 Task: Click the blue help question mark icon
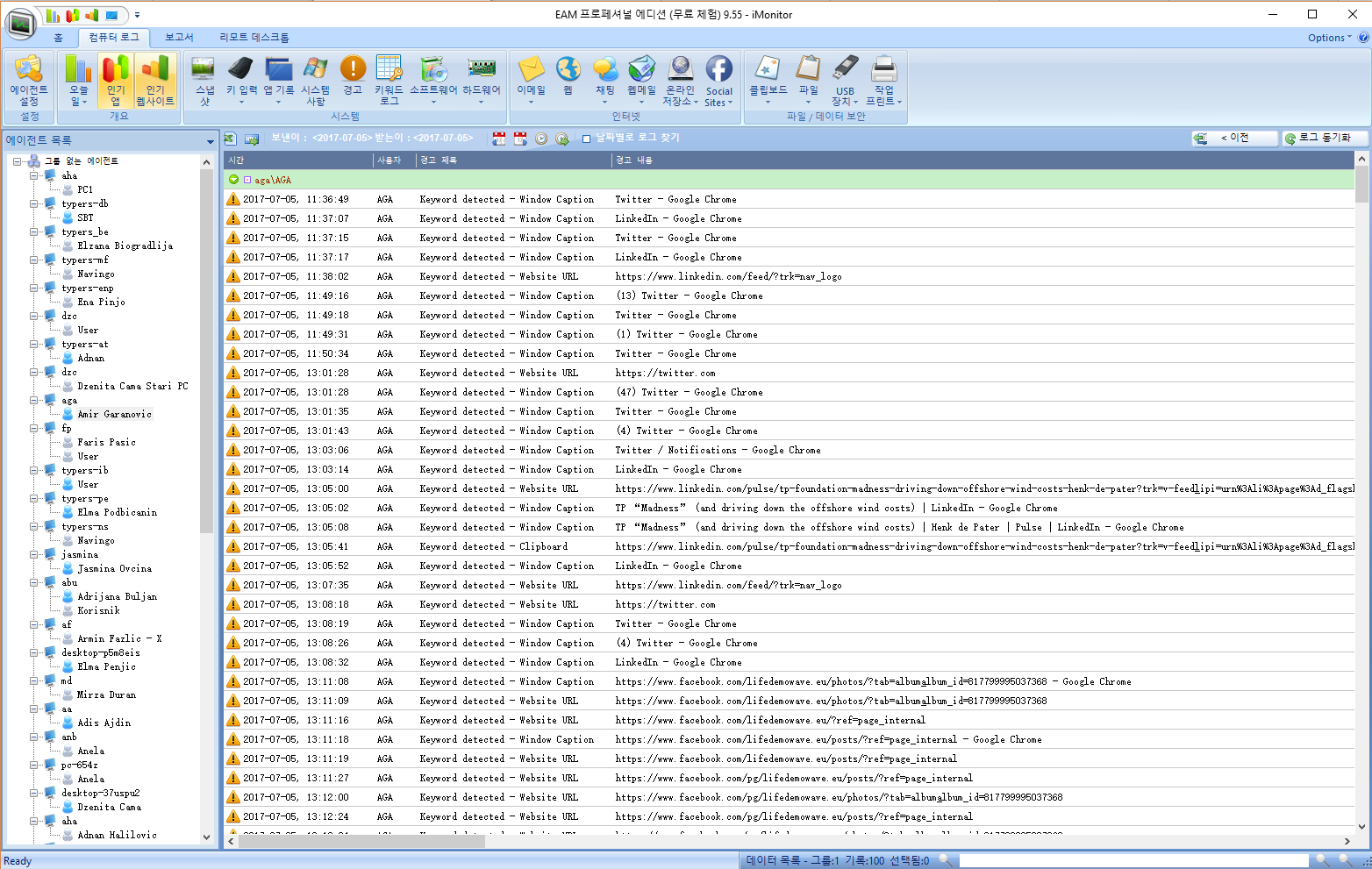pyautogui.click(x=1363, y=38)
